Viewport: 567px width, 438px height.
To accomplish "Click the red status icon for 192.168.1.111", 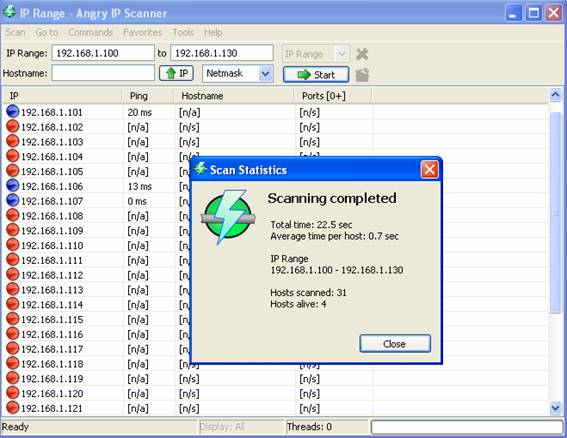I will coord(13,259).
